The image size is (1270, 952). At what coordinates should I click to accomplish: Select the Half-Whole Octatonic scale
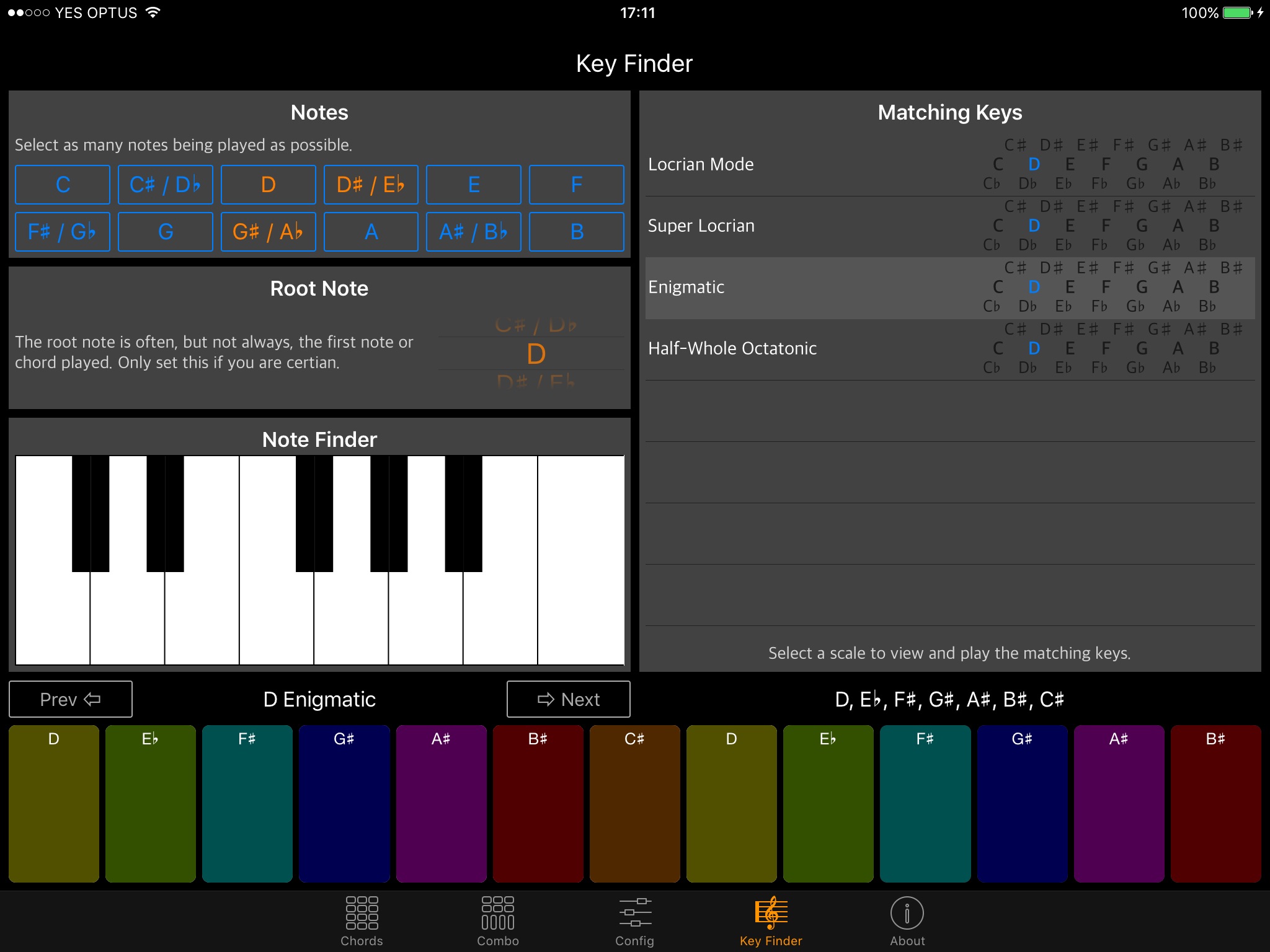(x=732, y=348)
